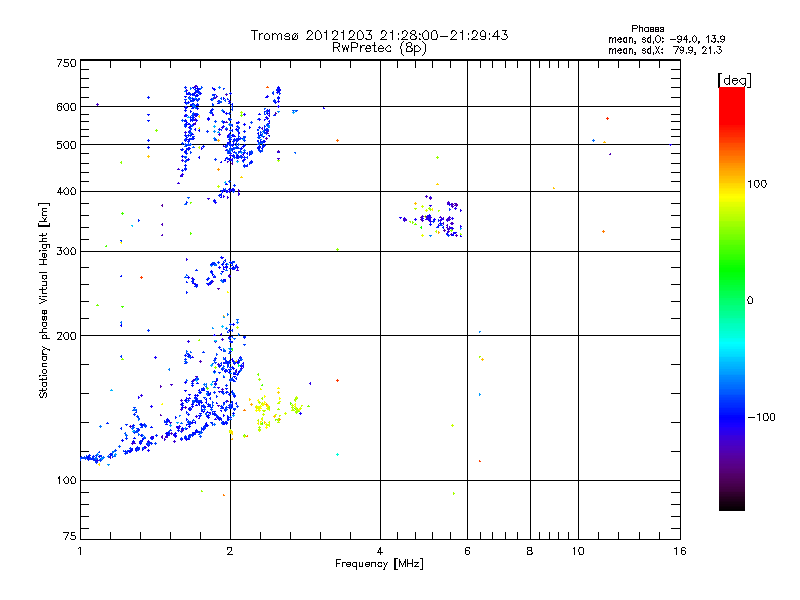
Task: Click the '[deg]' color bar unit label
Action: [734, 80]
